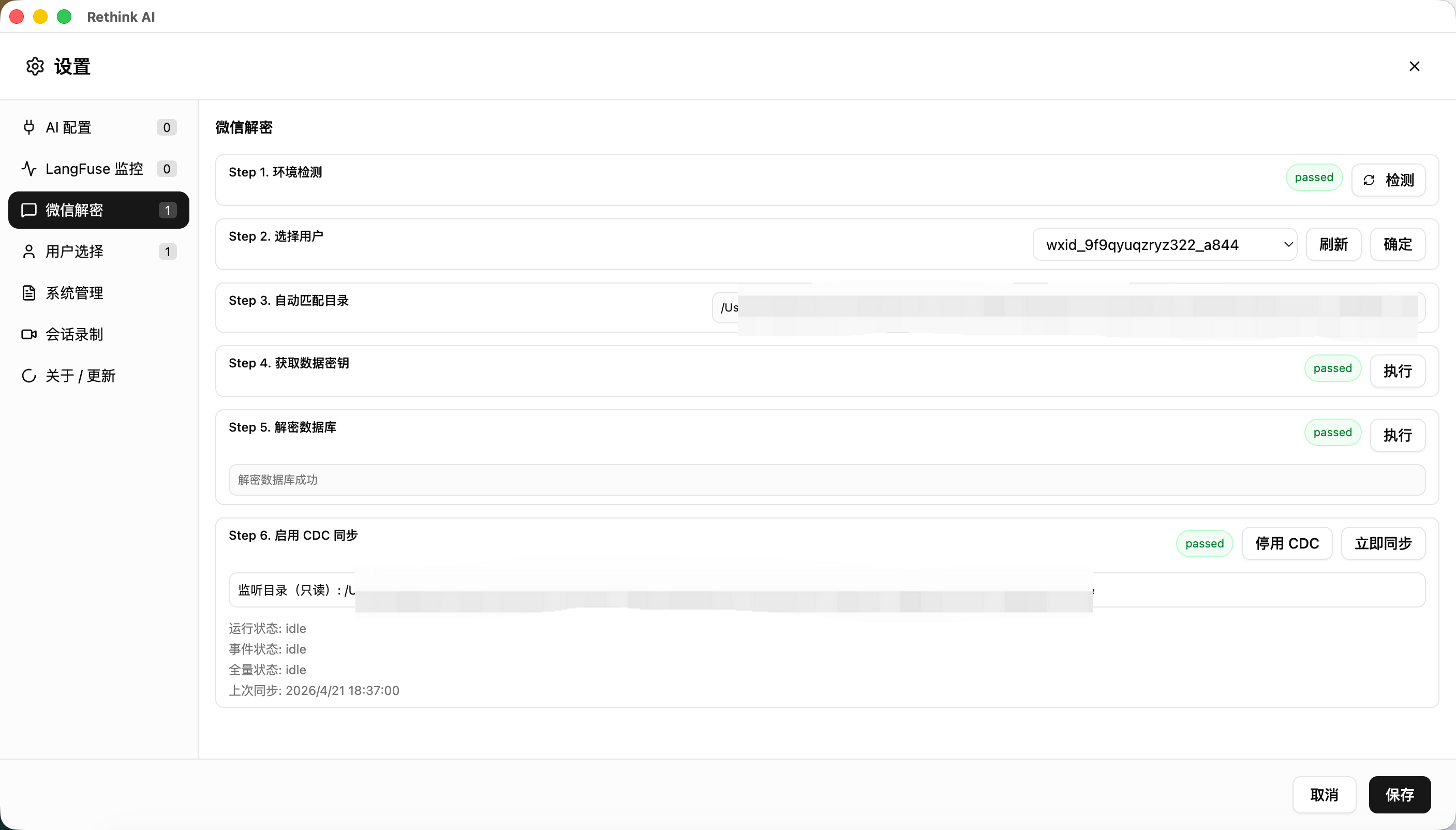Viewport: 1456px width, 830px height.
Task: Disable sync via 停用 CDC button
Action: (x=1287, y=543)
